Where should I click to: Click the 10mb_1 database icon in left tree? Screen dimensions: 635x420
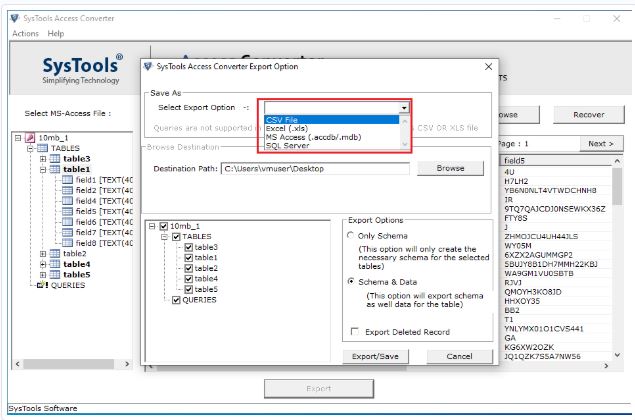[x=30, y=138]
